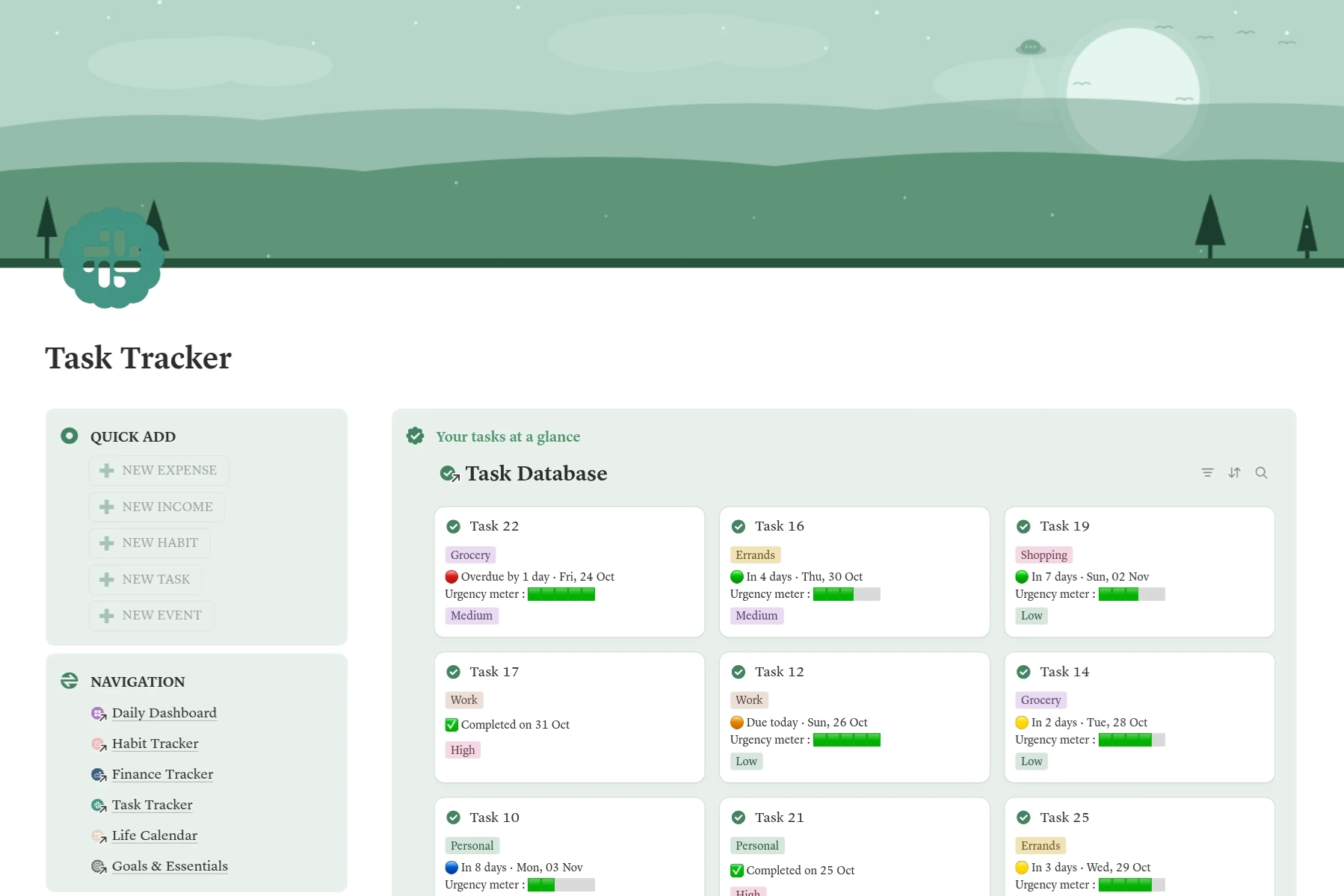The width and height of the screenshot is (1344, 896).
Task: Click the filter icon in Task Database
Action: tap(1207, 472)
